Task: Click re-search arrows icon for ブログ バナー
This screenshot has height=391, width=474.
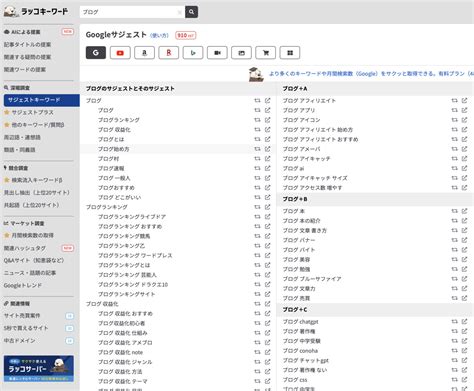Action: (454, 240)
